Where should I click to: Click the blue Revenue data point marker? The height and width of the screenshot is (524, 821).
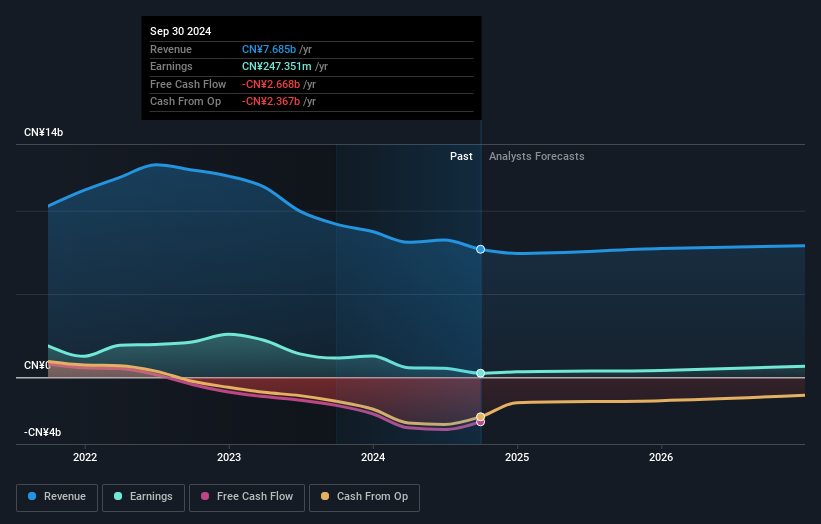pos(480,249)
